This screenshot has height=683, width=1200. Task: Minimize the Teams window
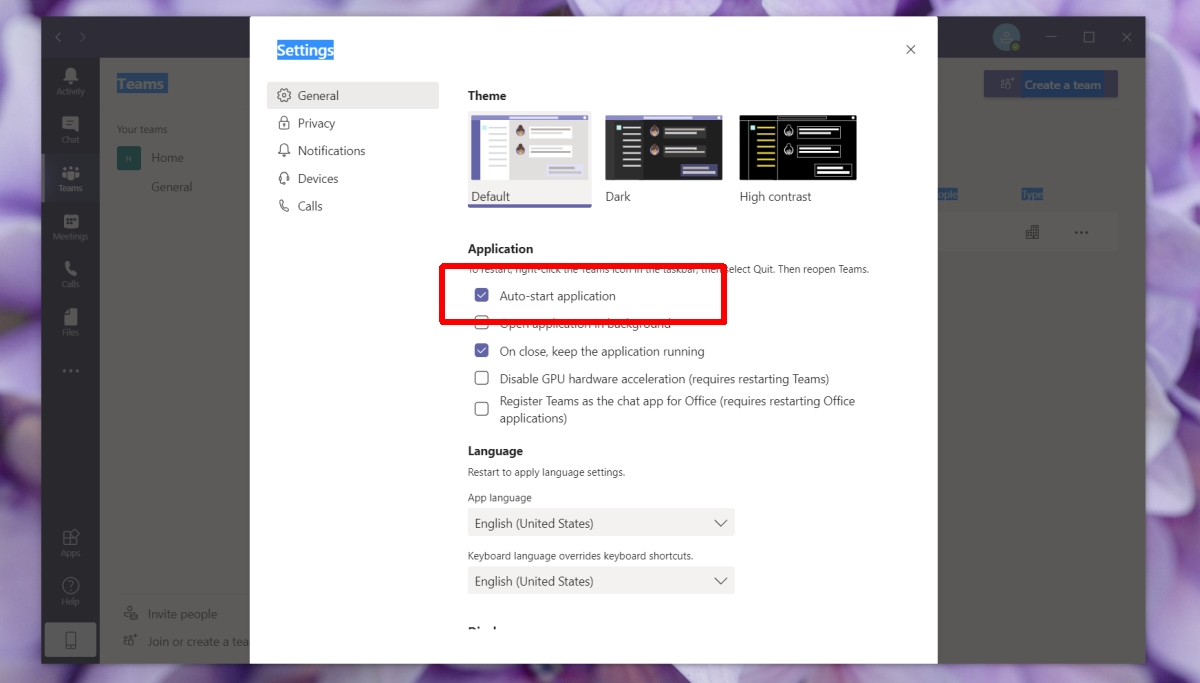1052,37
